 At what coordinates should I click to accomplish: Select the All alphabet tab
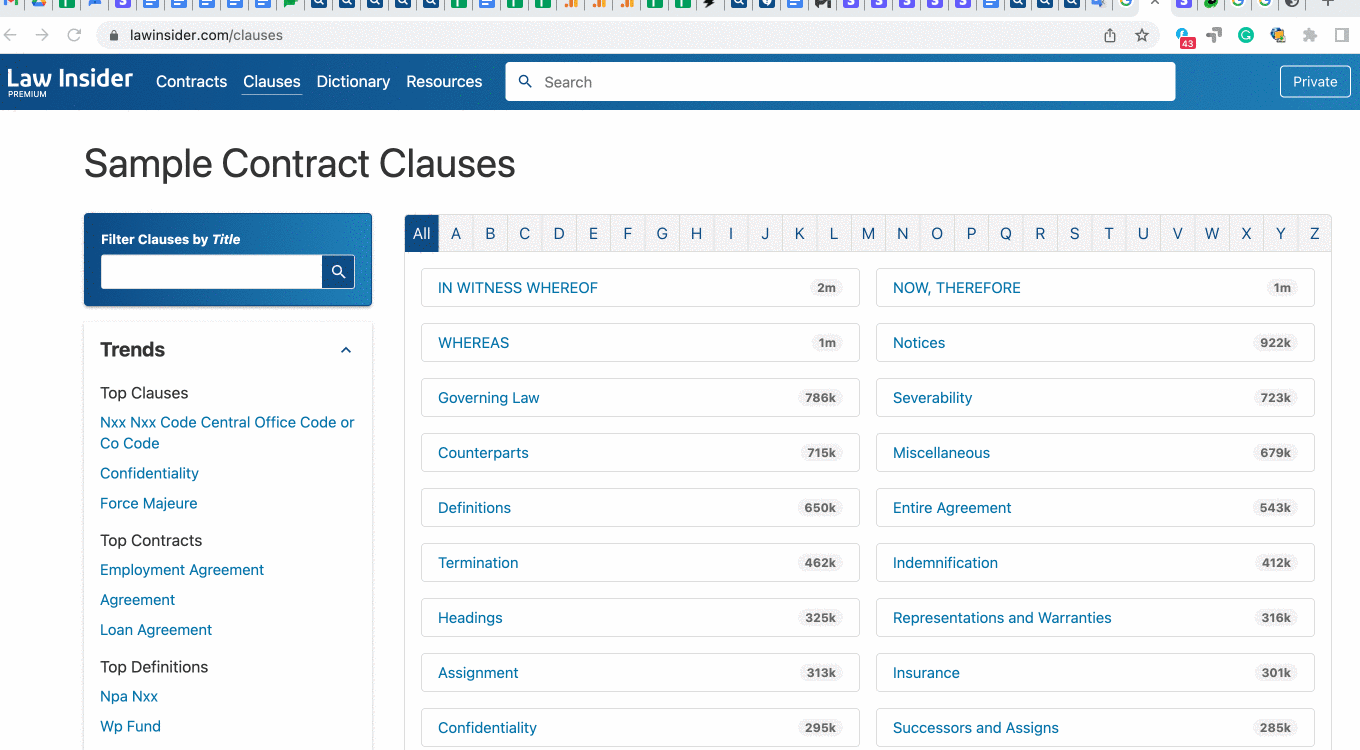(x=422, y=234)
